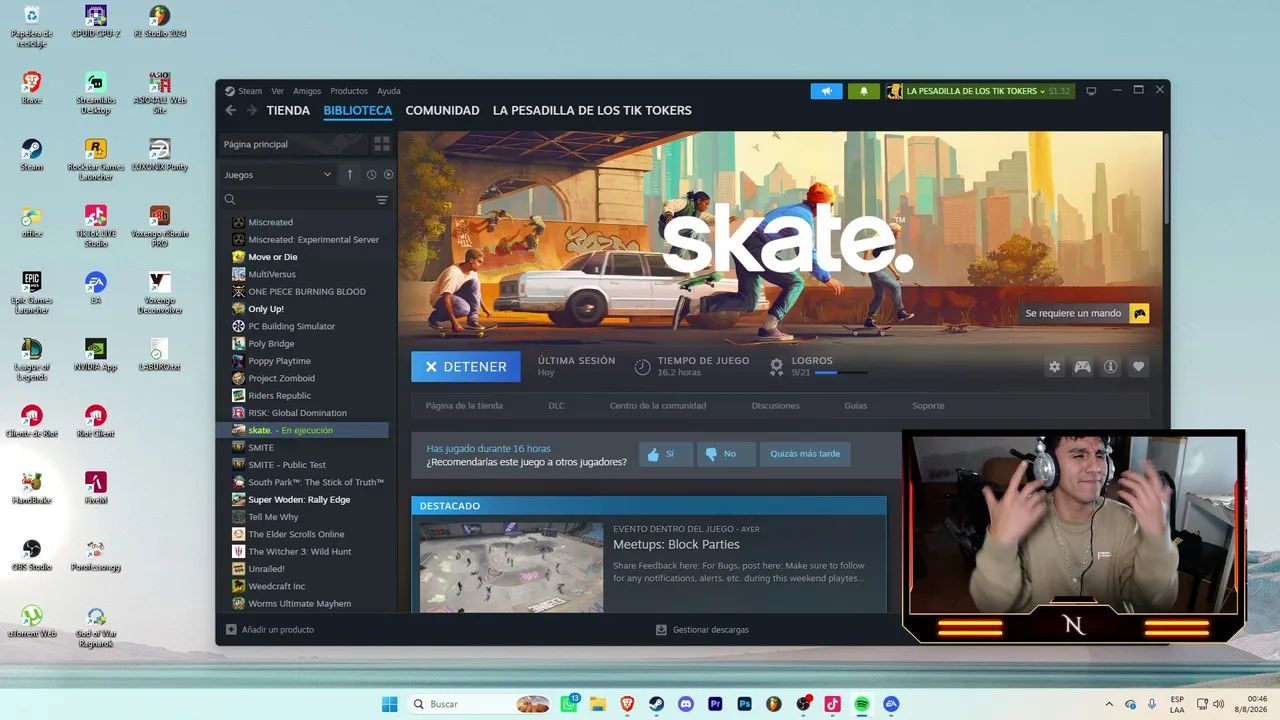Click the Steam library vertical scrollbar
This screenshot has height=720, width=1280.
click(x=1166, y=178)
